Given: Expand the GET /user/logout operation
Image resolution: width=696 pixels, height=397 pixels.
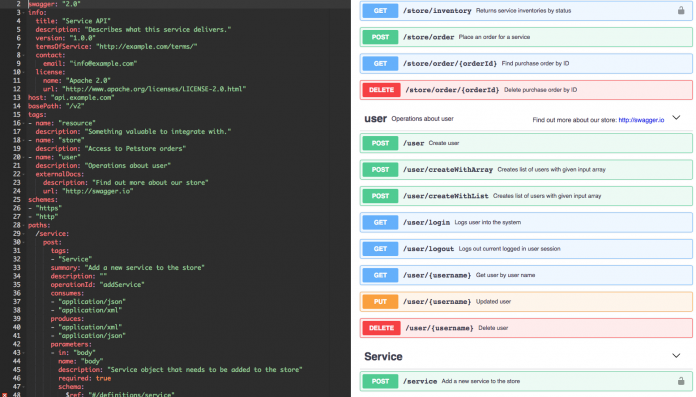Looking at the screenshot, I should [x=526, y=249].
